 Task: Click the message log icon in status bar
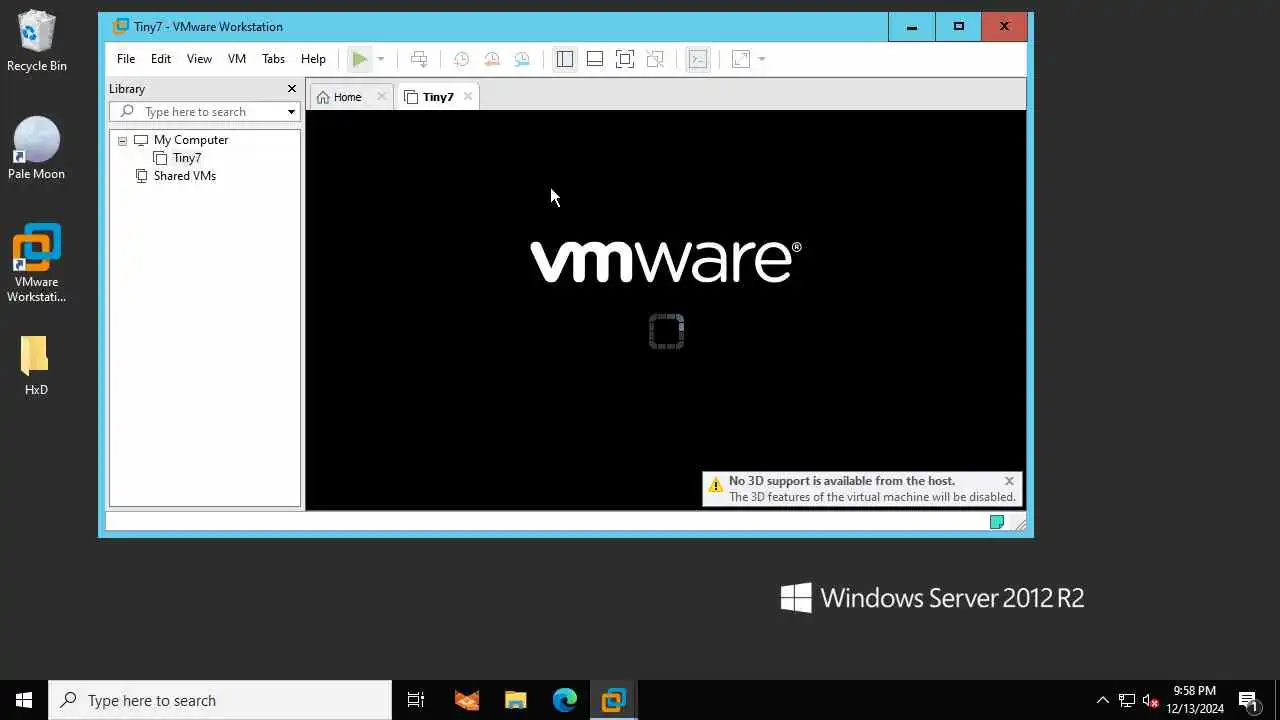coord(997,522)
